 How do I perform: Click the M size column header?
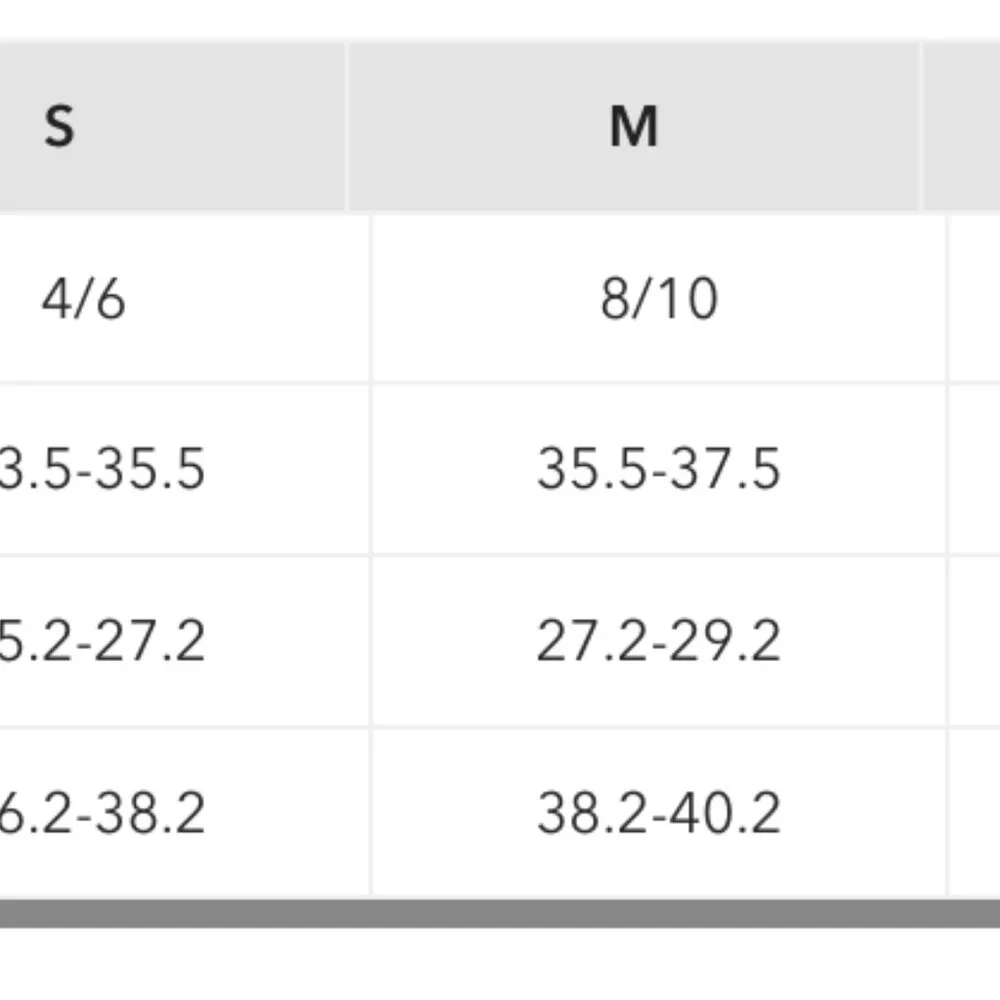coord(634,127)
